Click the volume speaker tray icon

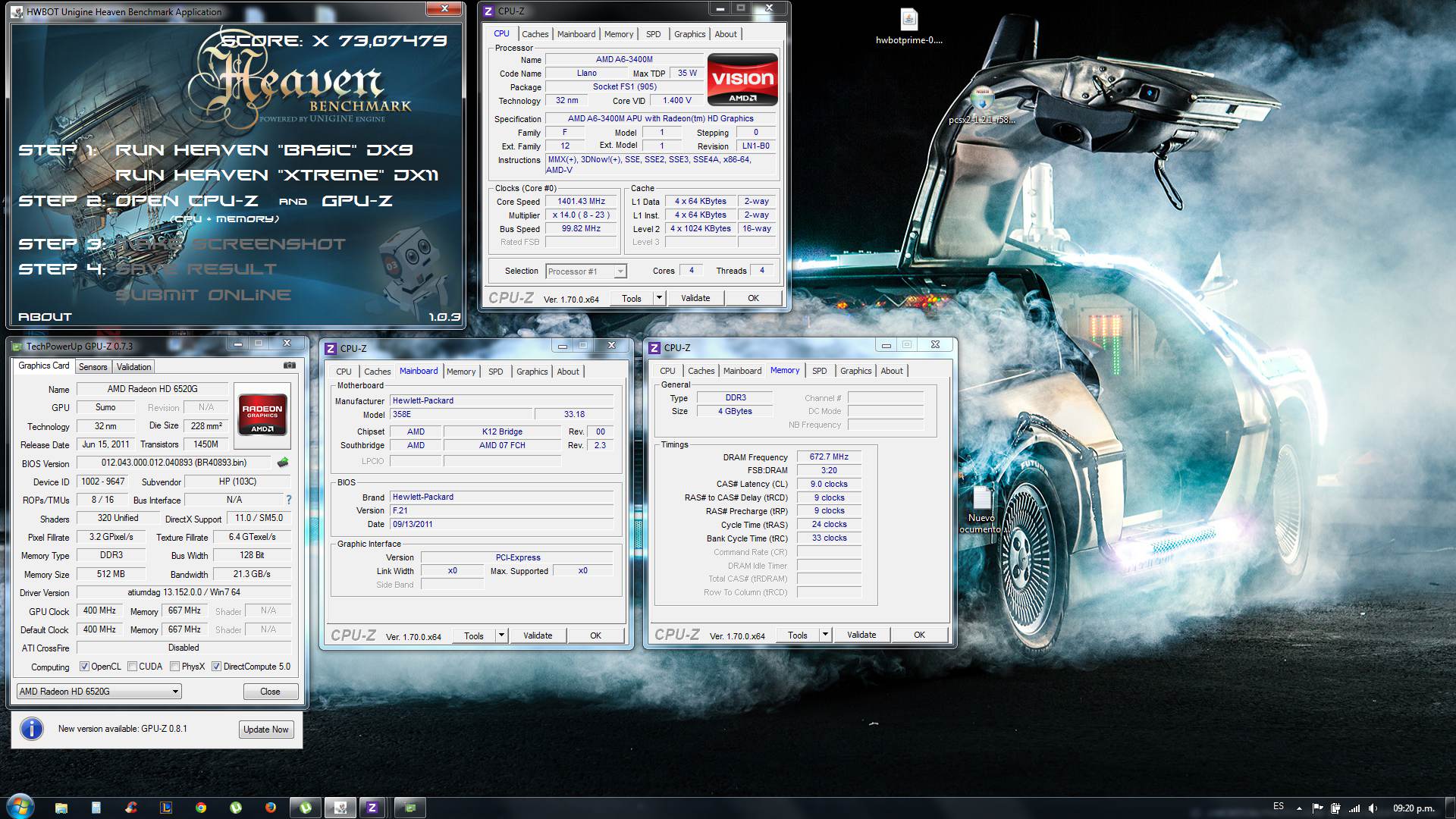click(1373, 808)
